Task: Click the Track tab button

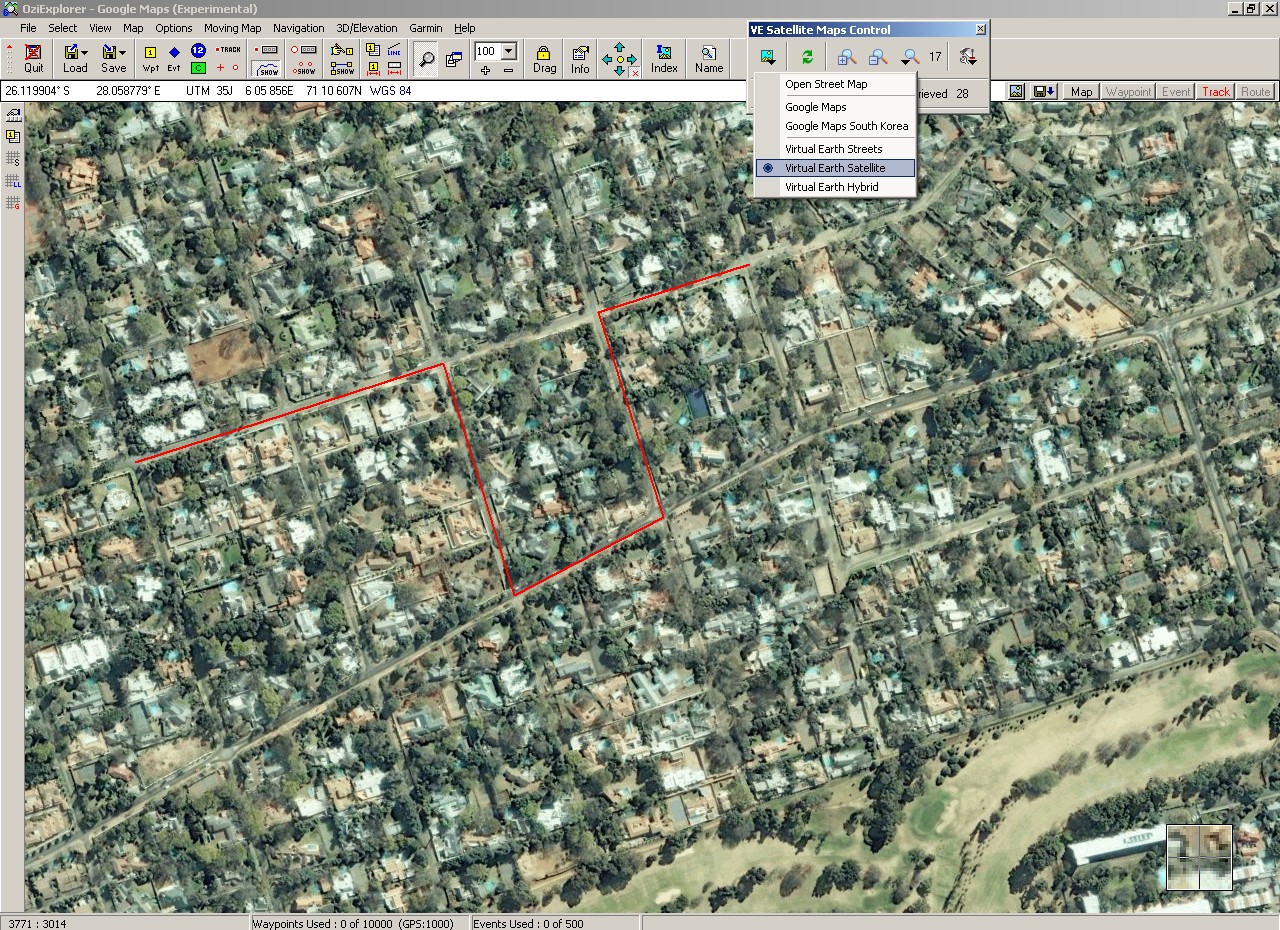Action: [1214, 91]
